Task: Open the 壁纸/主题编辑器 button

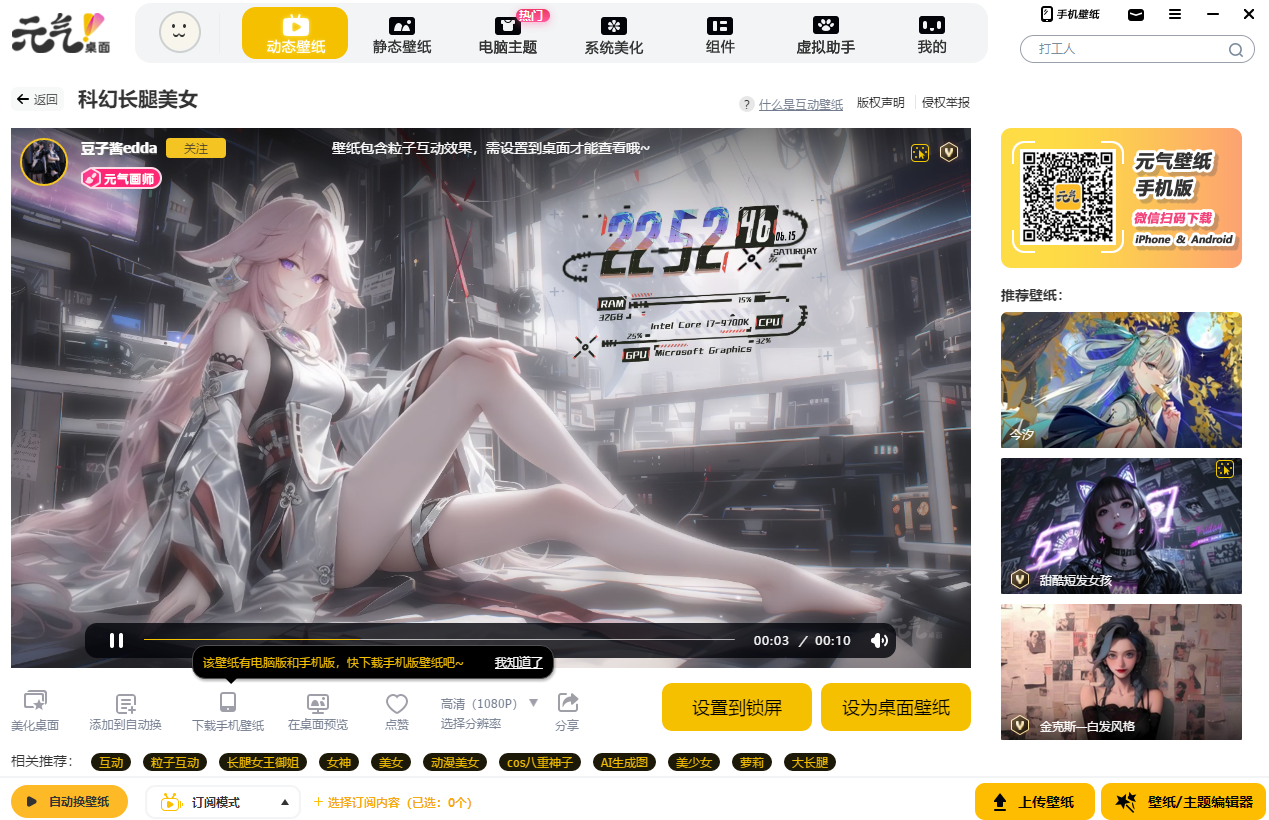Action: pyautogui.click(x=1184, y=802)
